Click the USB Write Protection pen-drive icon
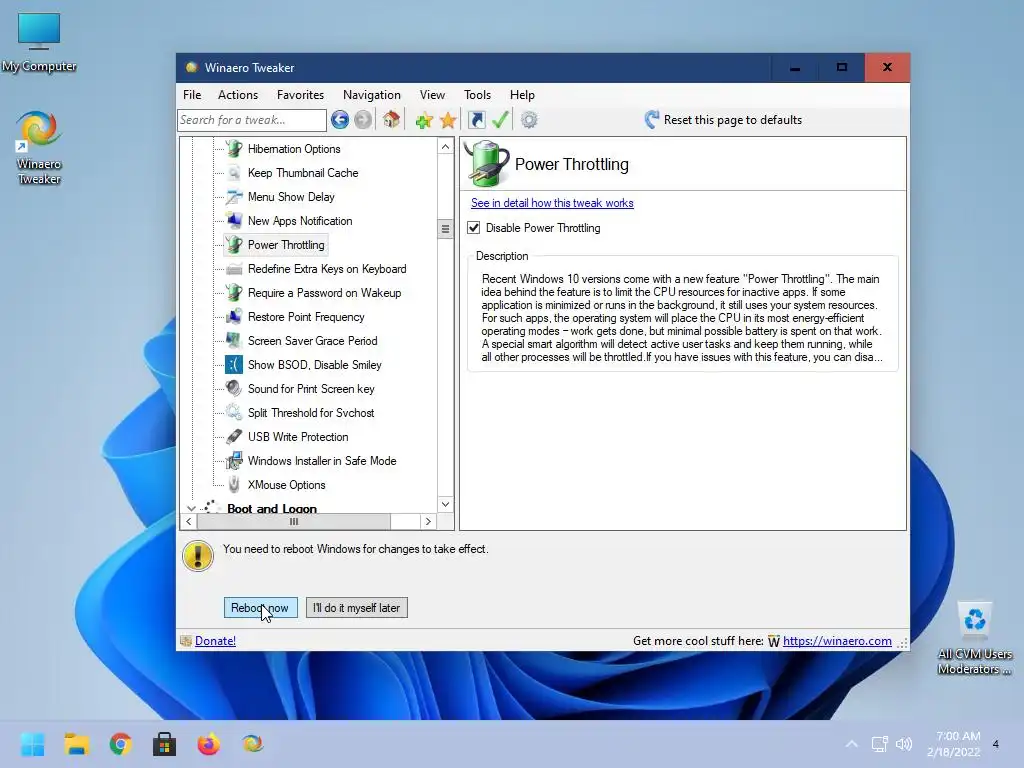The width and height of the screenshot is (1024, 768). [234, 437]
